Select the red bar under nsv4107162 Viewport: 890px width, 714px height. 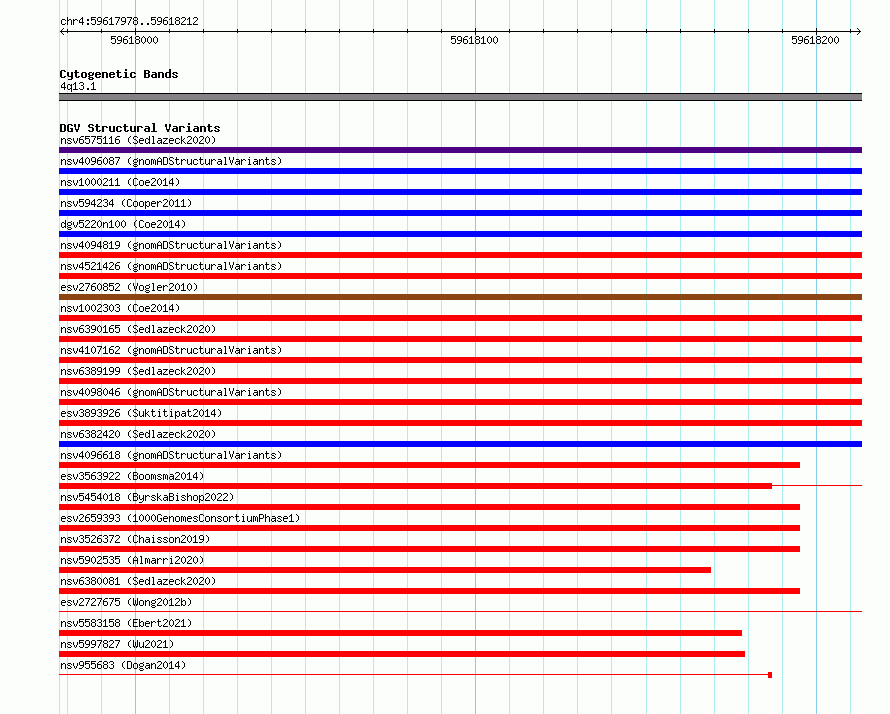click(x=460, y=360)
